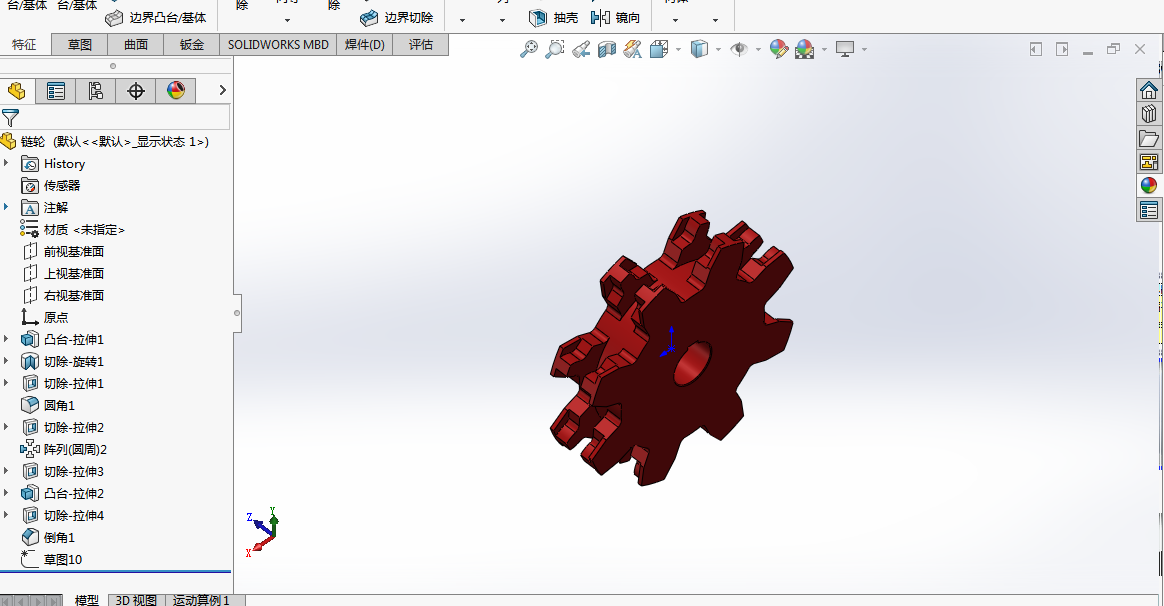Image resolution: width=1164 pixels, height=606 pixels.
Task: Expand the 切除-旋转1 feature
Action: pyautogui.click(x=7, y=361)
